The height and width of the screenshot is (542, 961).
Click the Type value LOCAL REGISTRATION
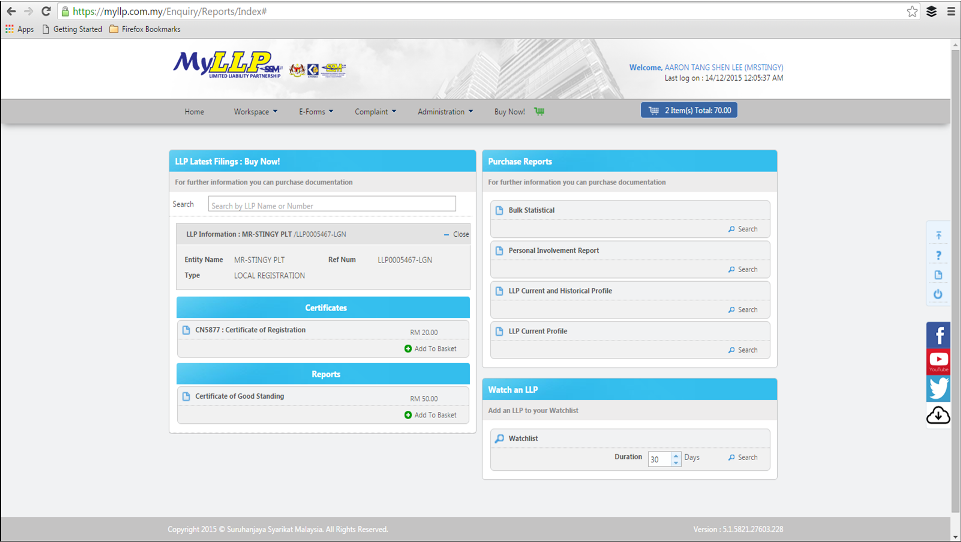(x=269, y=276)
